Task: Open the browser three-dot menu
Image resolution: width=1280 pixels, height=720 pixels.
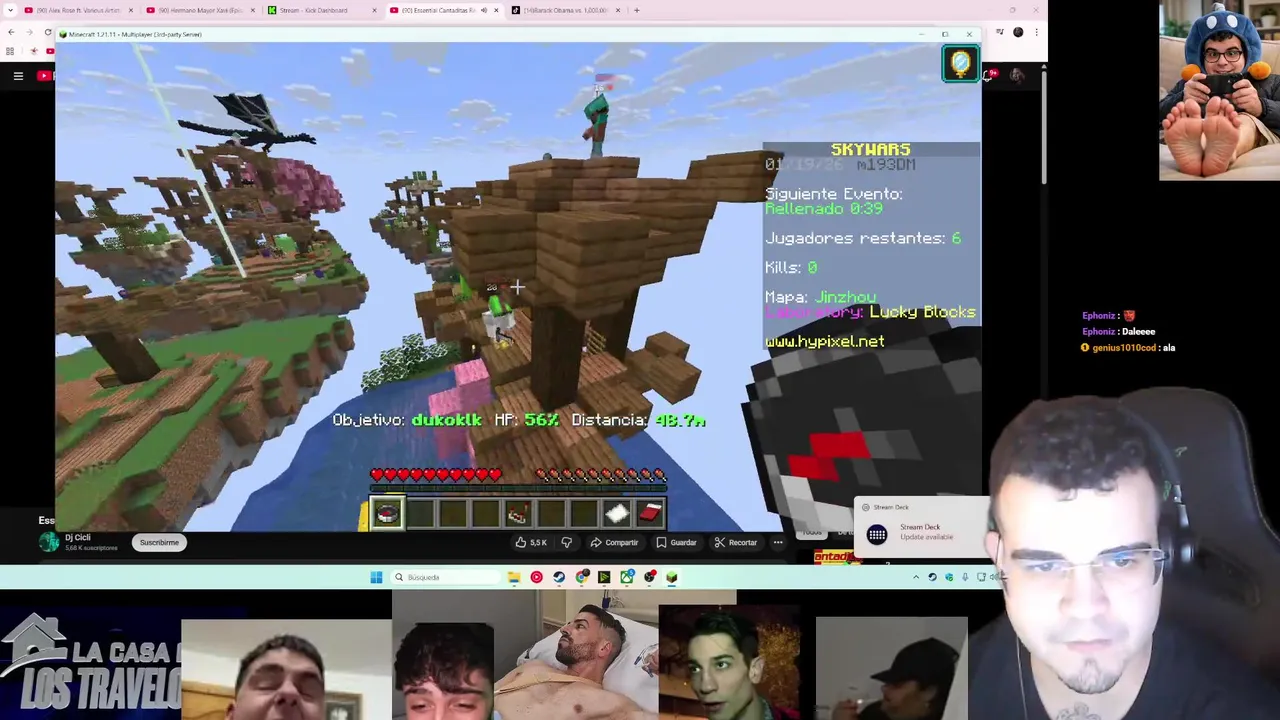Action: pyautogui.click(x=1036, y=32)
